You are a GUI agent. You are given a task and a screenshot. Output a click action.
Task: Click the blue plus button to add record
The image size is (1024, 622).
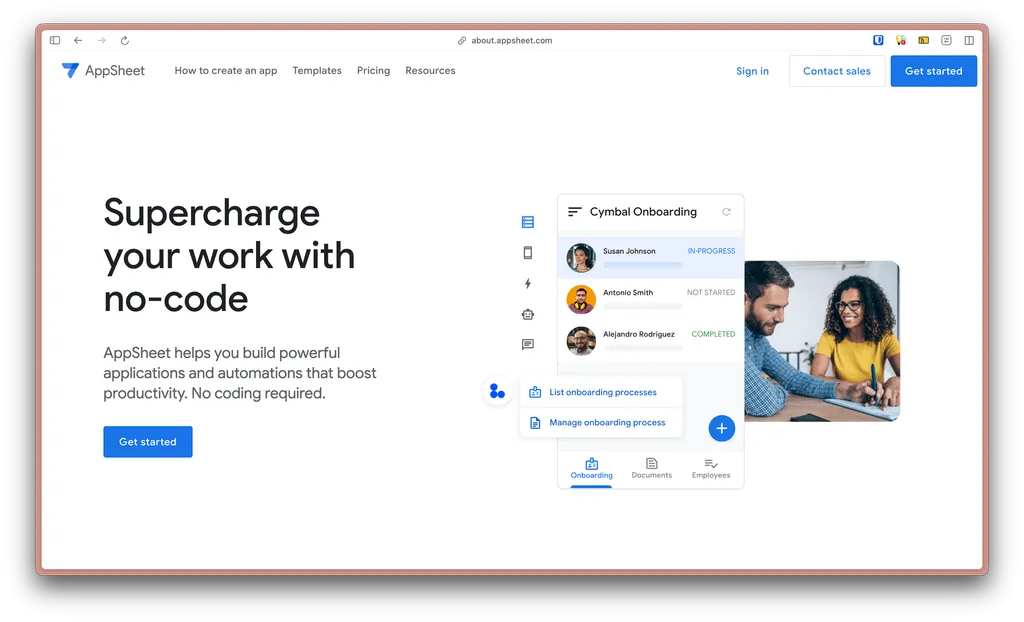click(722, 428)
